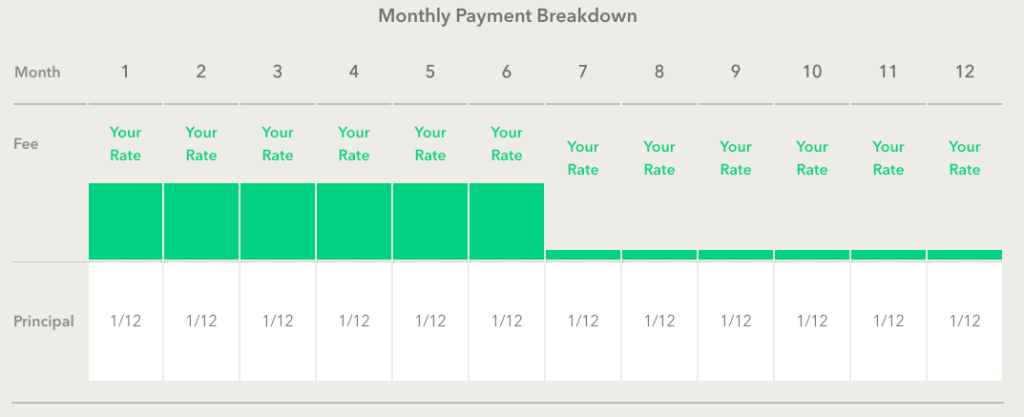
Task: Click the Month 1 column header
Action: tap(125, 72)
